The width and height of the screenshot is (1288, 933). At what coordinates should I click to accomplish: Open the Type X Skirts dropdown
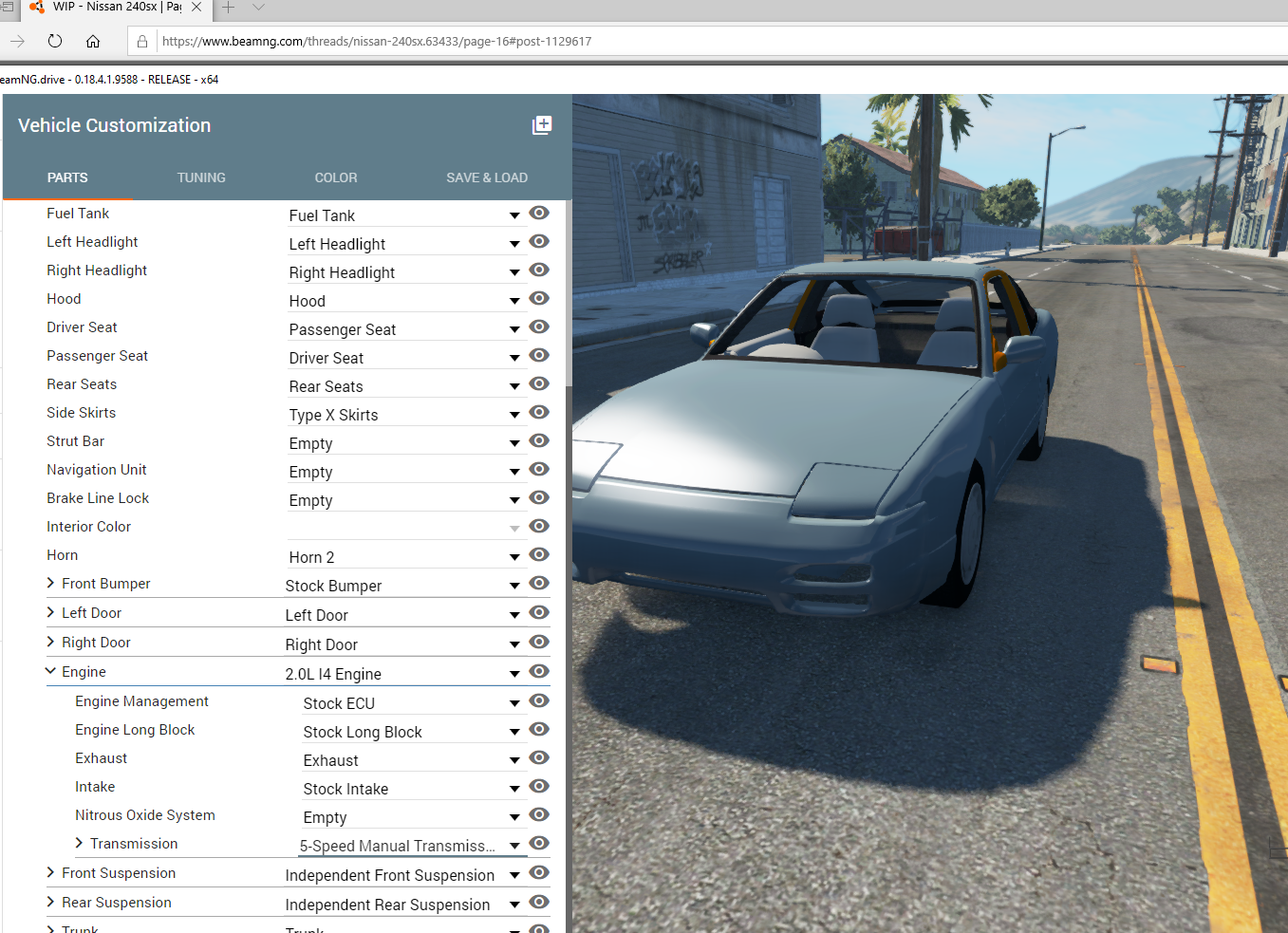[405, 415]
